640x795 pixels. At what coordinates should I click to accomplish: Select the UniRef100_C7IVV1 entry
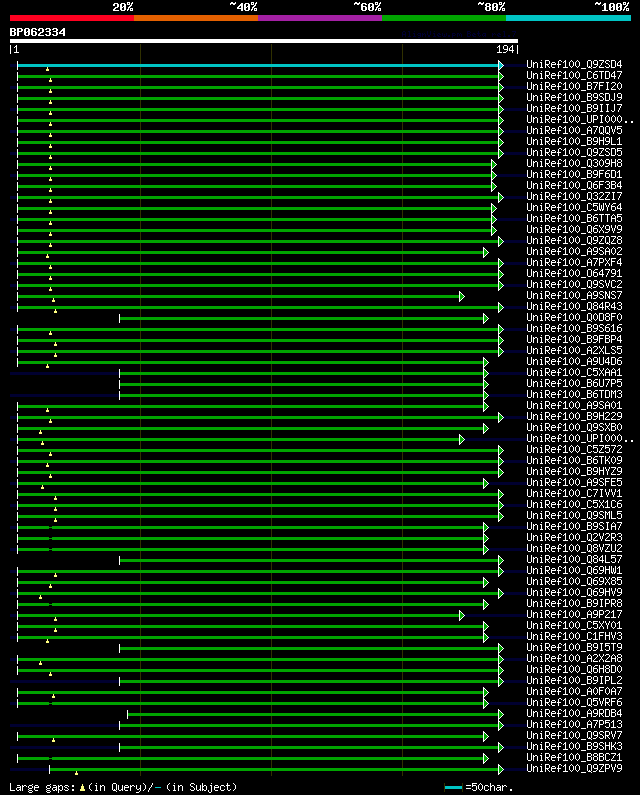point(574,494)
